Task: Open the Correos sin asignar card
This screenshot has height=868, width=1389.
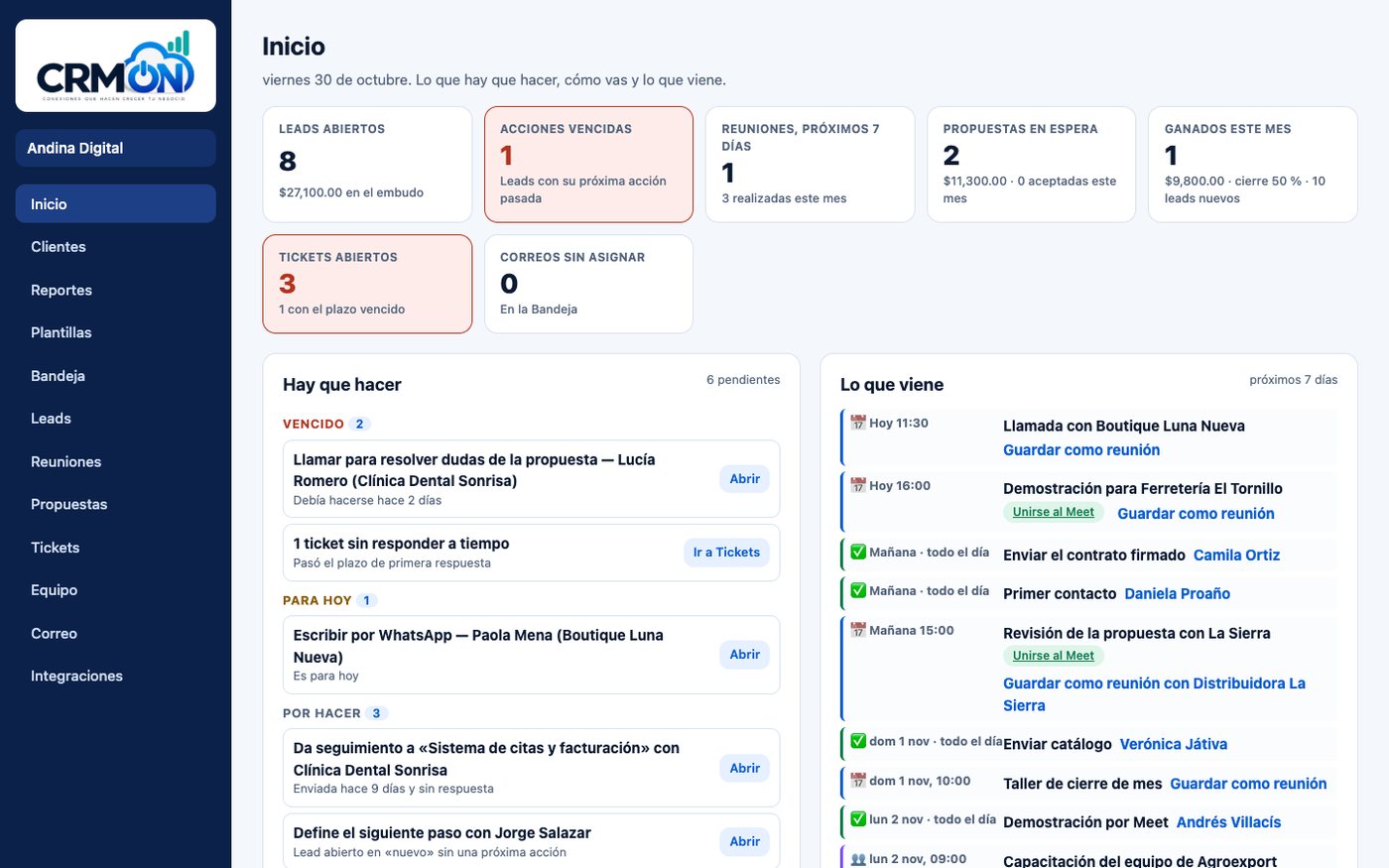Action: click(588, 284)
